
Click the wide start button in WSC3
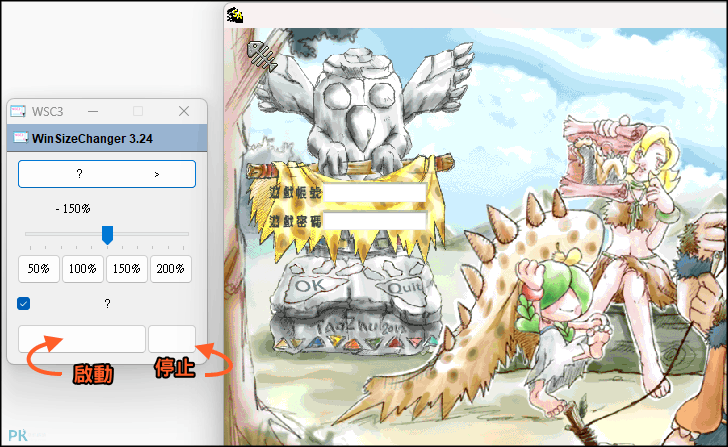82,339
